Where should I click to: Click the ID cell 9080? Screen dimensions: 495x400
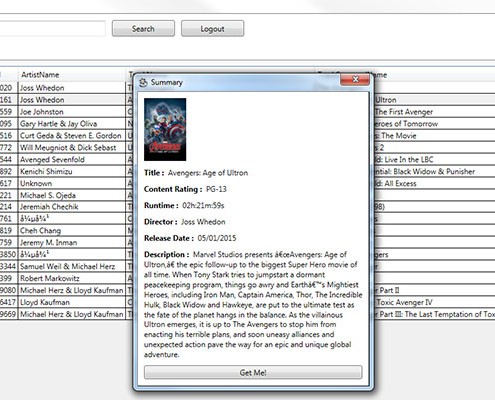(x=8, y=290)
